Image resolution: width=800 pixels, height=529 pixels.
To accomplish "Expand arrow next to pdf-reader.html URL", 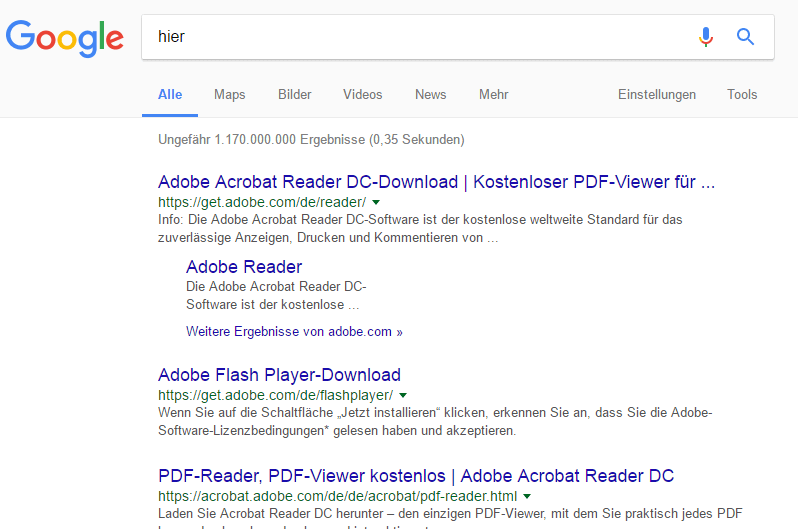I will (527, 496).
